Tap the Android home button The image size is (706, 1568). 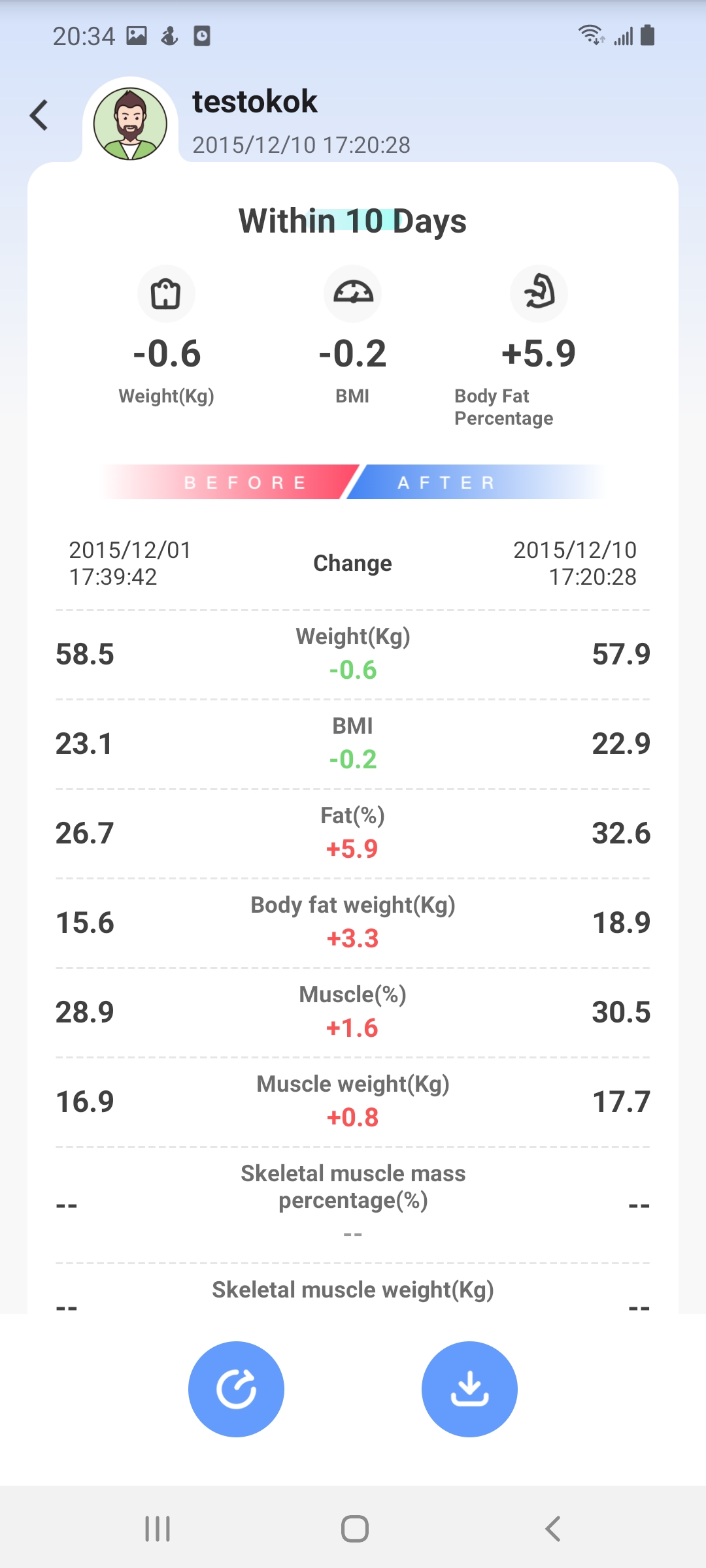click(x=354, y=1529)
